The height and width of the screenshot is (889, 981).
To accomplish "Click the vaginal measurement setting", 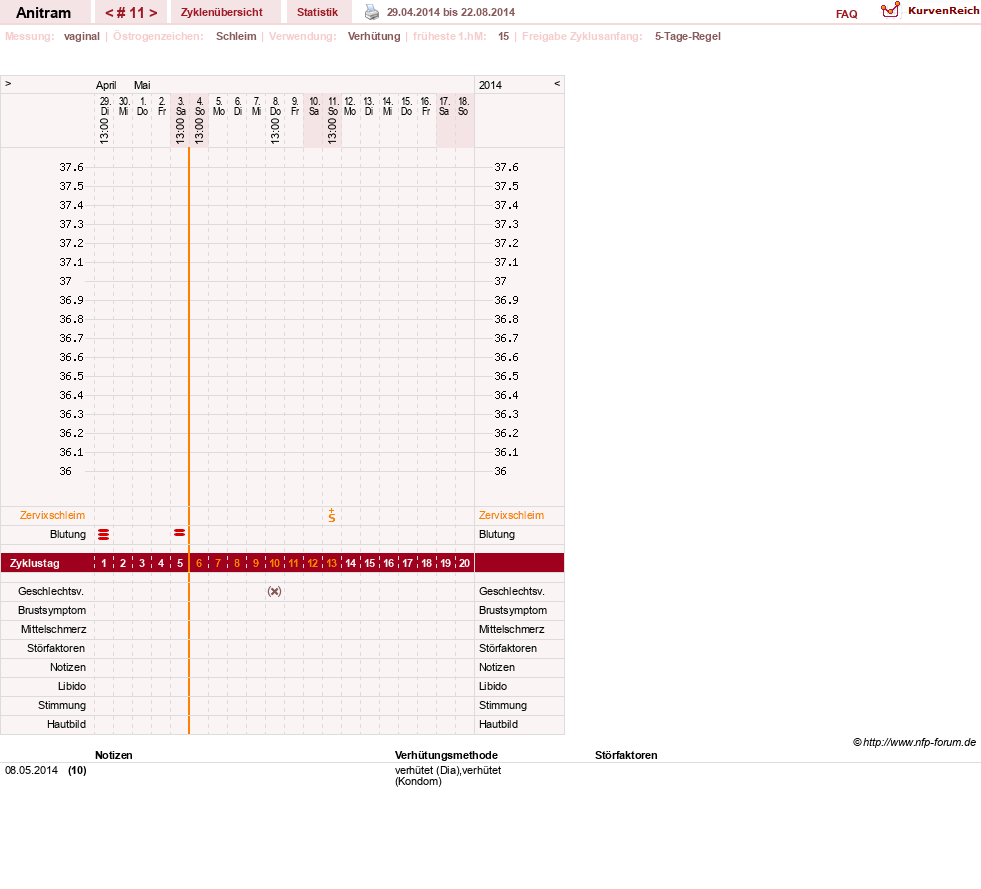I will [x=82, y=36].
